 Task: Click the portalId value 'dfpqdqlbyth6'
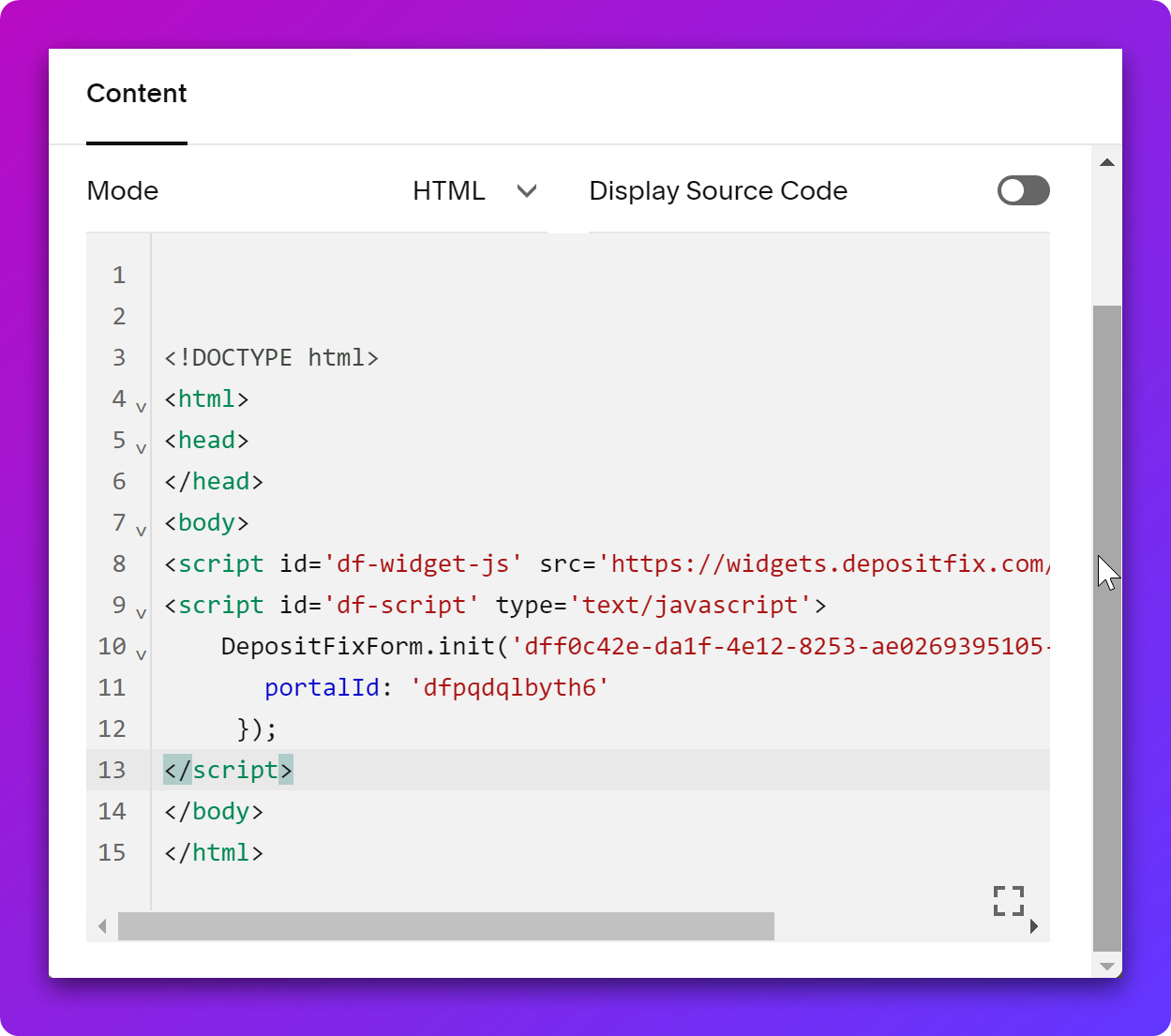coord(510,687)
